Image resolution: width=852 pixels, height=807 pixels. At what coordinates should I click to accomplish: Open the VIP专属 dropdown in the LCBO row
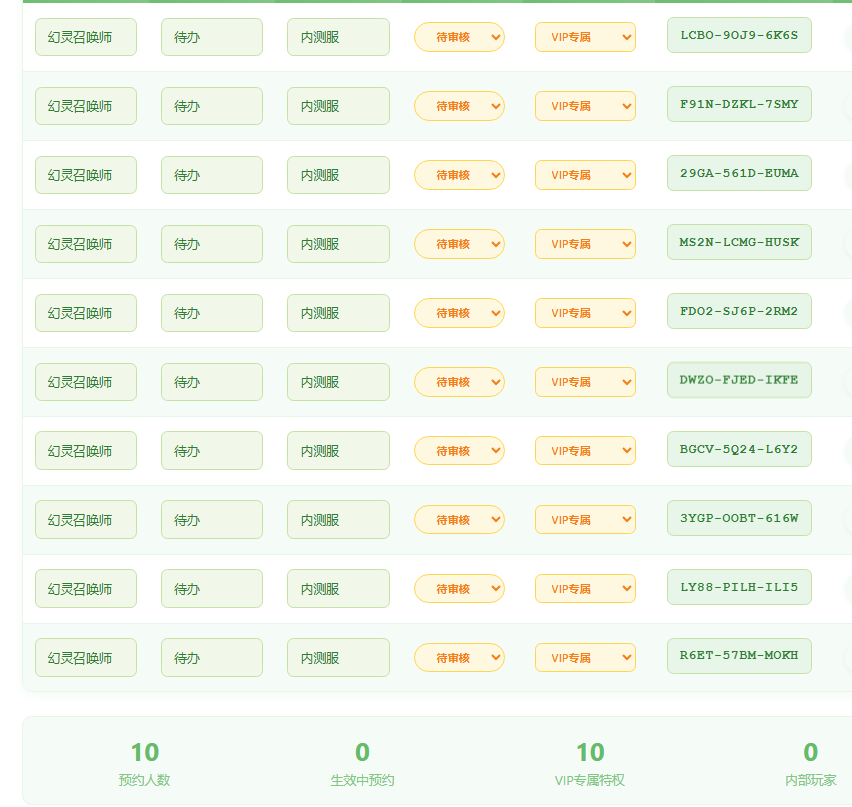point(585,37)
